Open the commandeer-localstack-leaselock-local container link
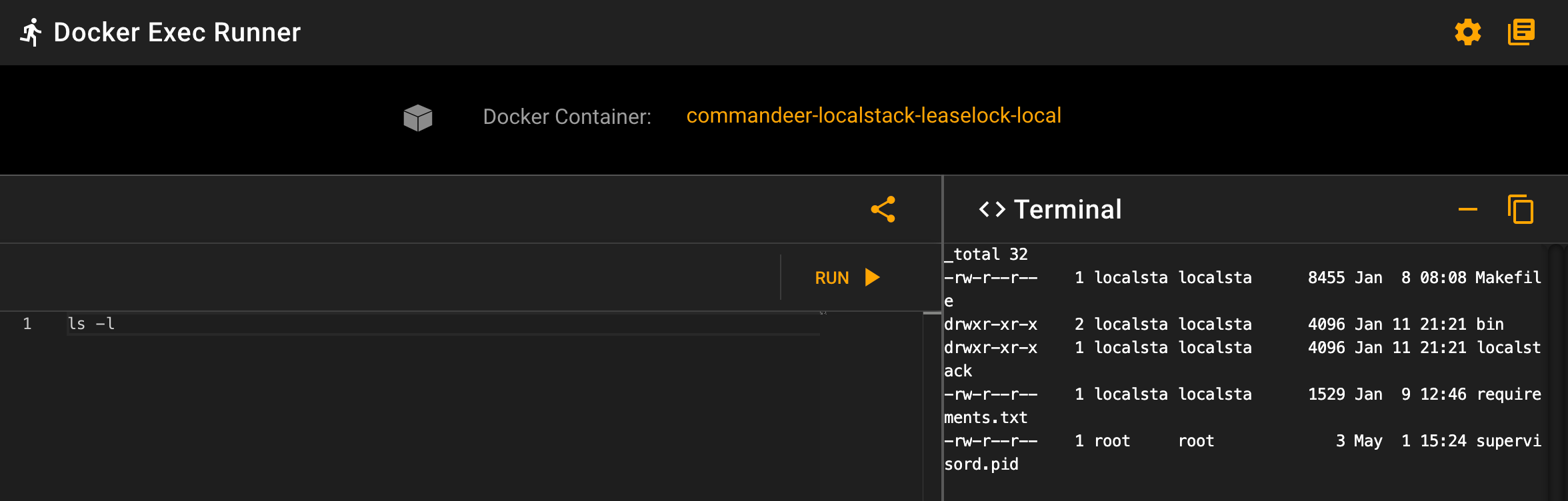Image resolution: width=1568 pixels, height=501 pixels. 873,115
